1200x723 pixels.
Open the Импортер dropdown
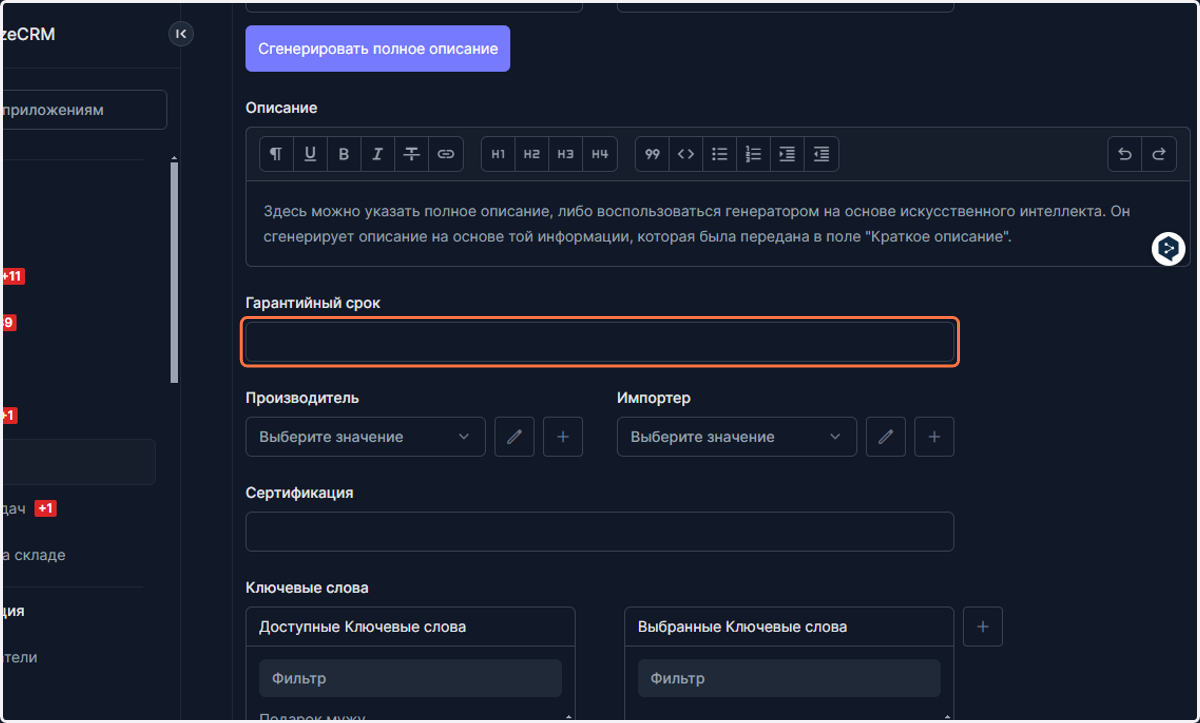[737, 437]
